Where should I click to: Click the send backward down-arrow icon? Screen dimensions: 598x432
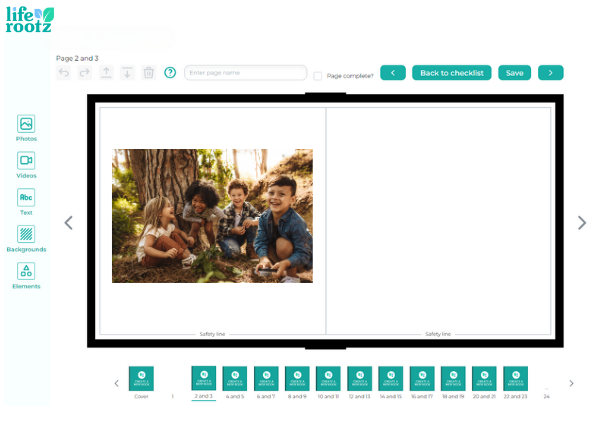coord(127,72)
